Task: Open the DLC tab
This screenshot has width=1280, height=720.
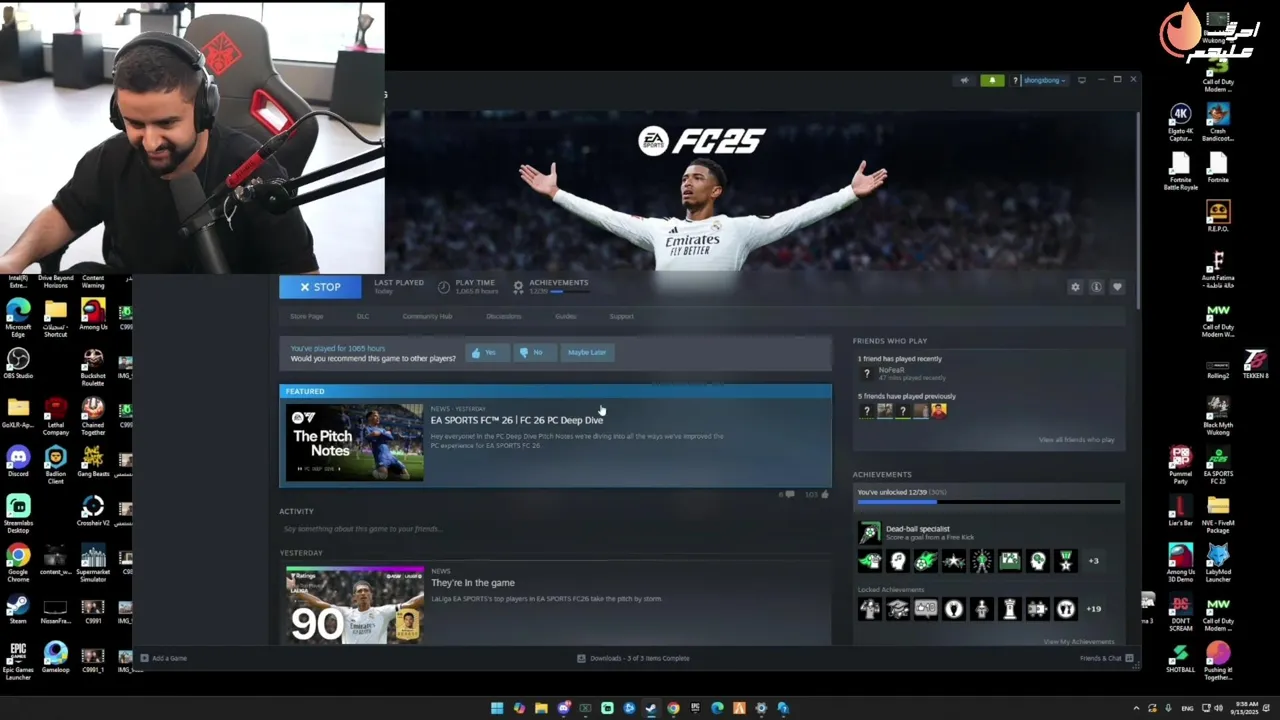Action: click(x=363, y=316)
